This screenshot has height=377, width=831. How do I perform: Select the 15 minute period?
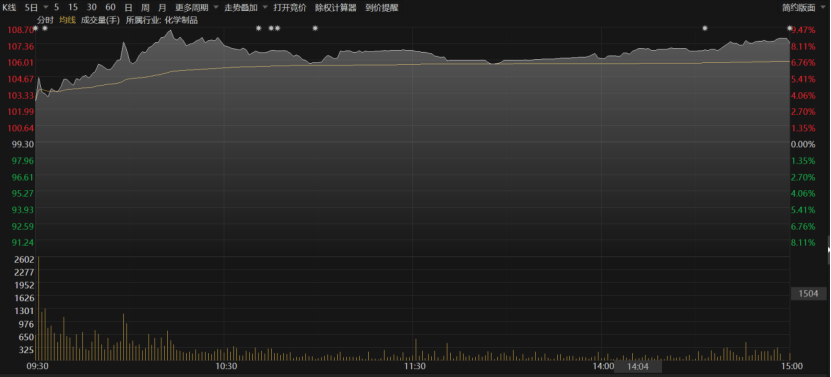[73, 8]
